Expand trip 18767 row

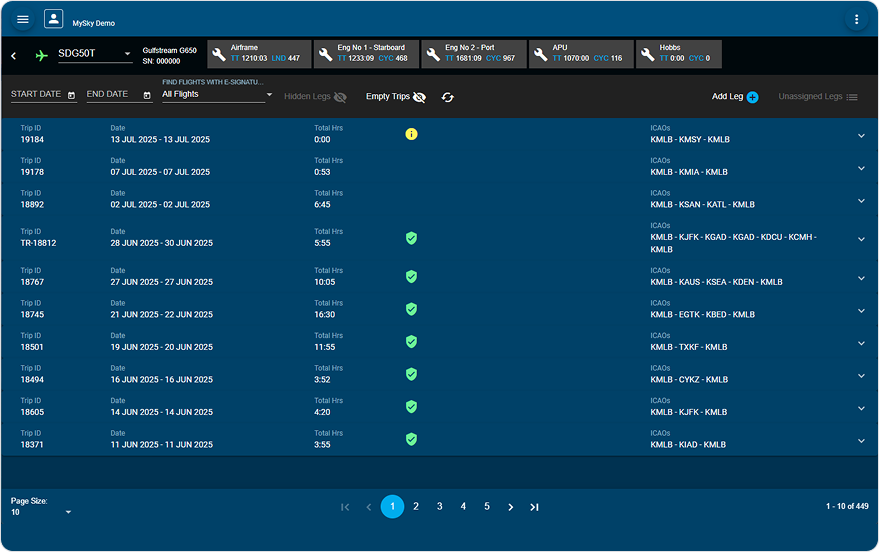pos(861,278)
